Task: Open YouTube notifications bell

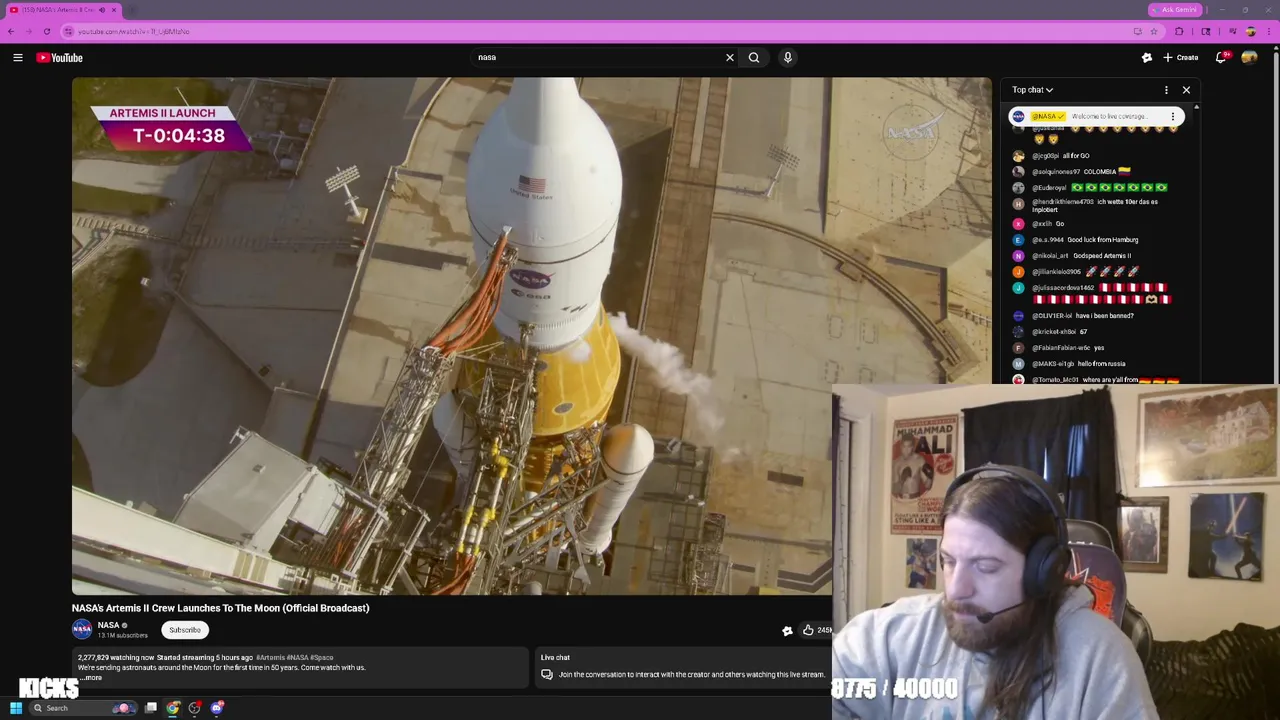Action: [1221, 58]
